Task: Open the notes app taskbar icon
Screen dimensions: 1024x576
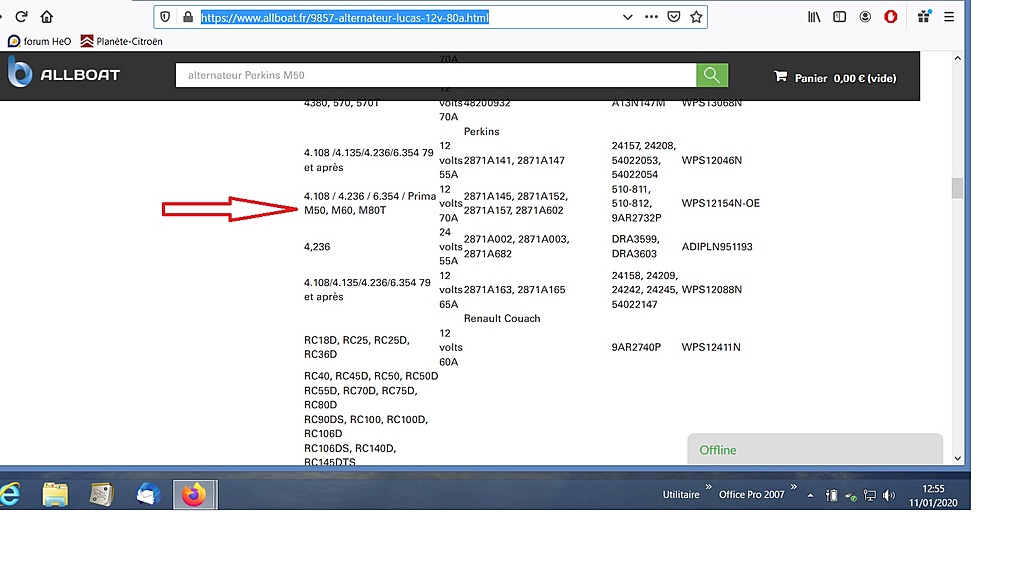Action: (101, 494)
